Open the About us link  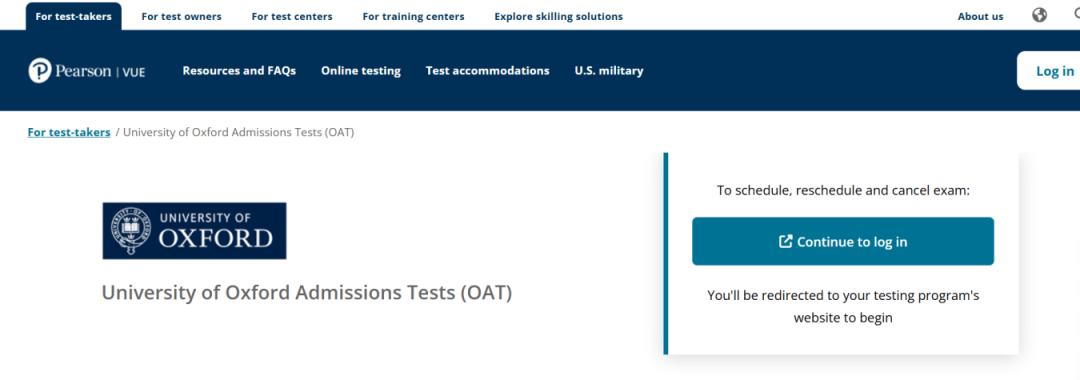pyautogui.click(x=980, y=17)
